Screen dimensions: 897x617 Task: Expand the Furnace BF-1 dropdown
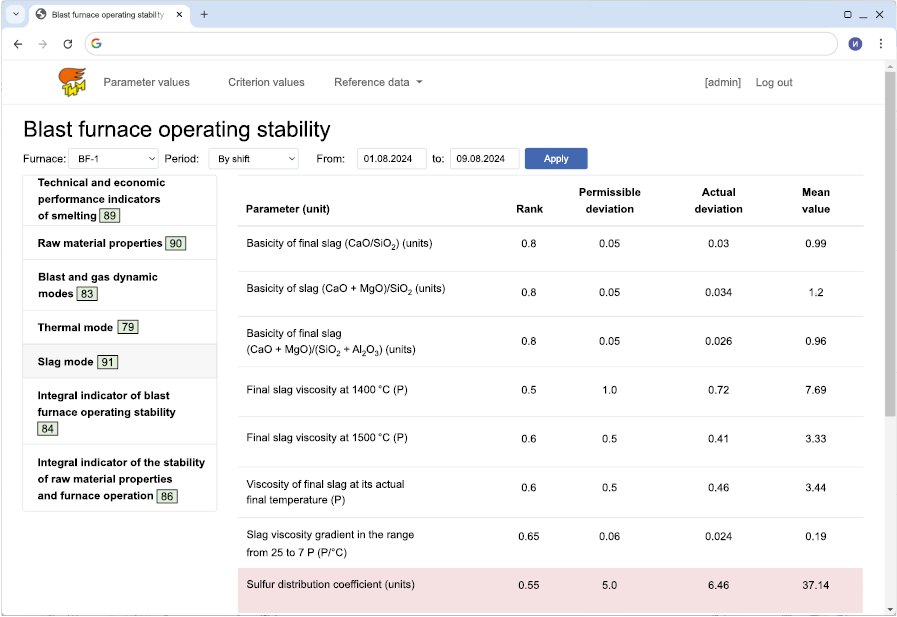pos(113,159)
